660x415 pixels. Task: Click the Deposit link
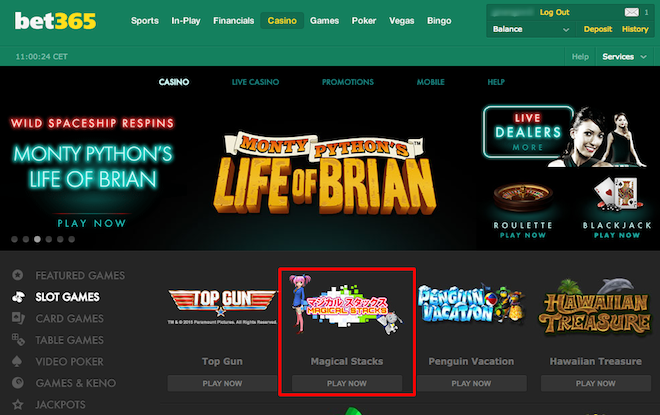point(598,29)
